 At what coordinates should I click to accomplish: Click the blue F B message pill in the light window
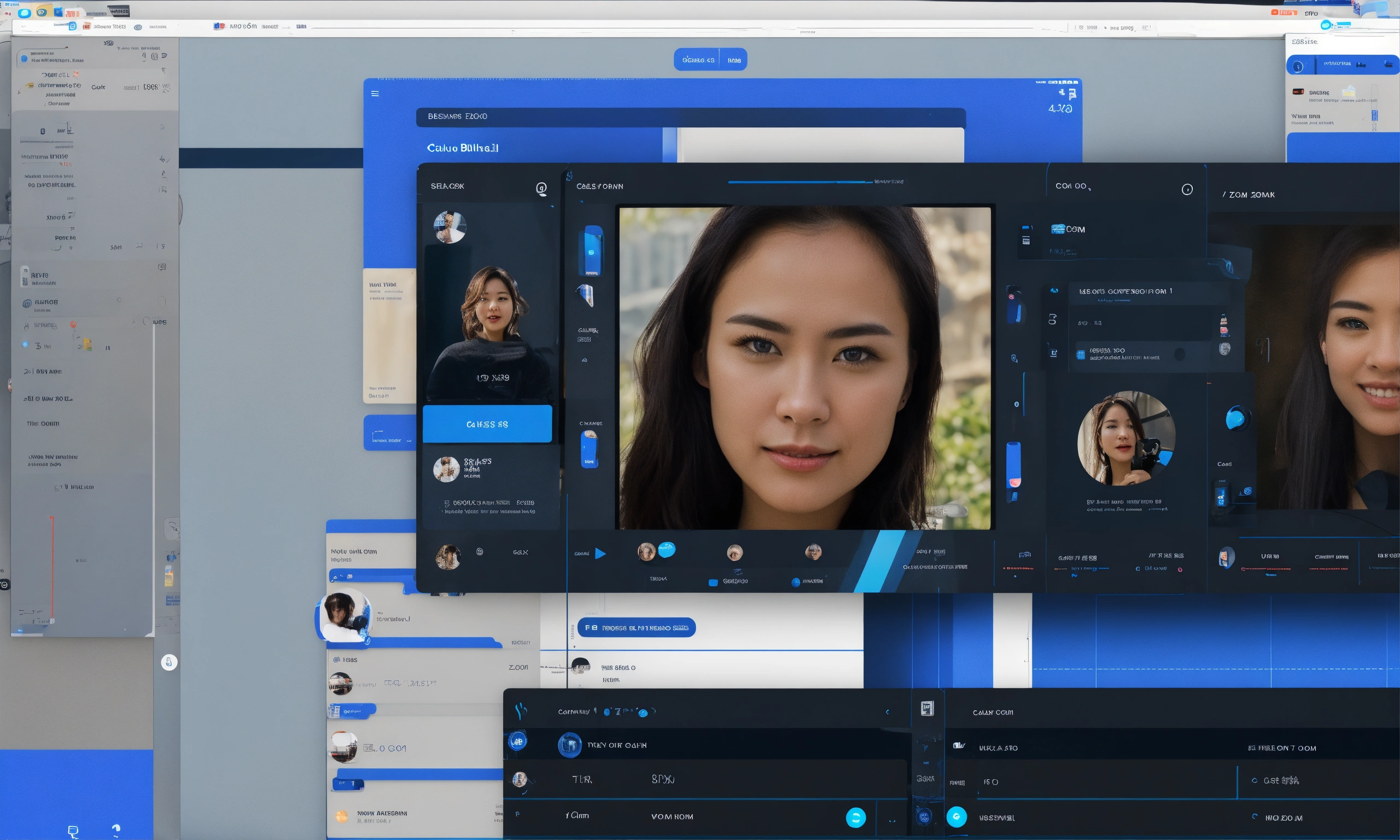[x=636, y=627]
